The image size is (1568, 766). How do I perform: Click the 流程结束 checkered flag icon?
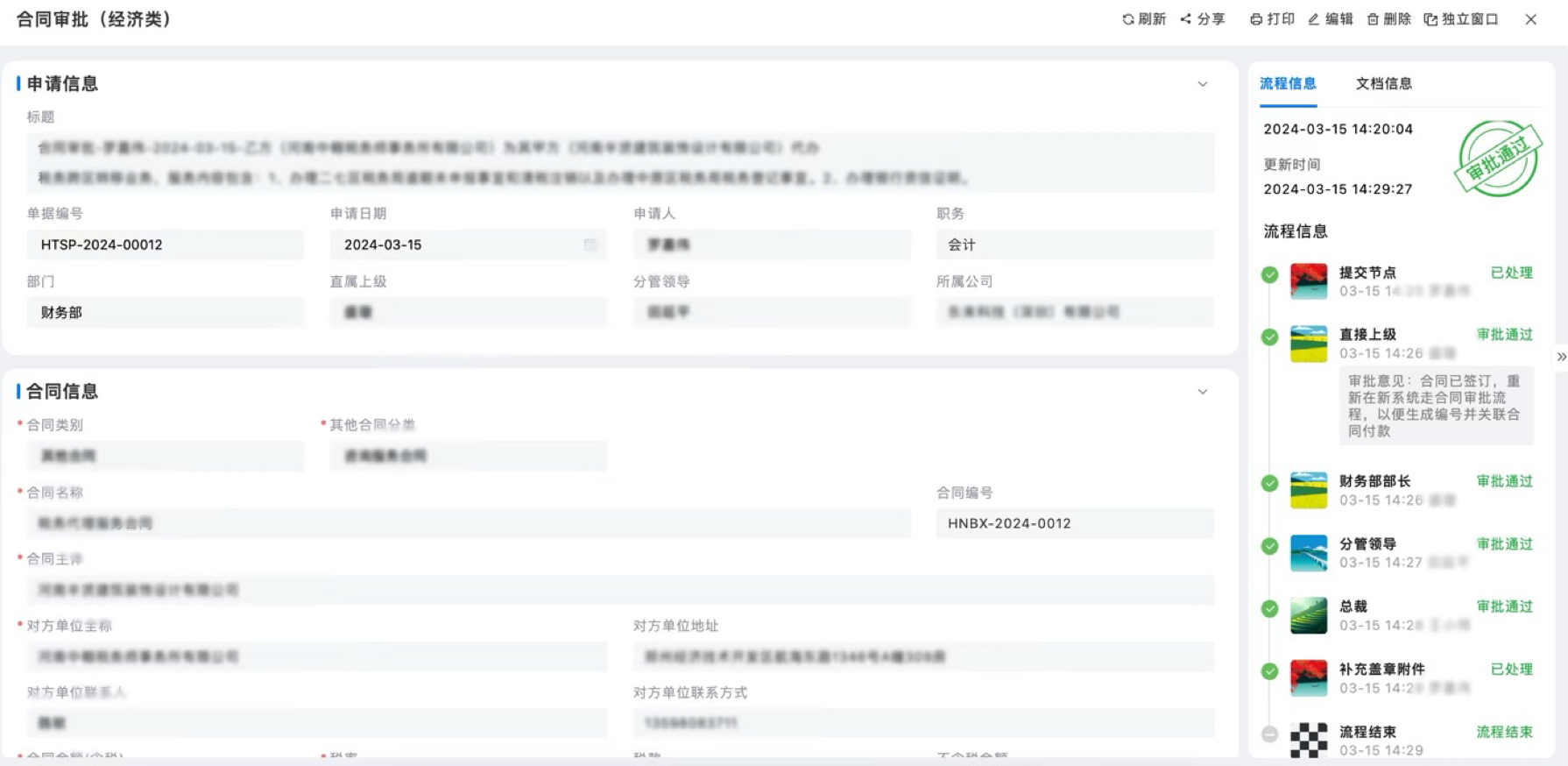point(1309,741)
